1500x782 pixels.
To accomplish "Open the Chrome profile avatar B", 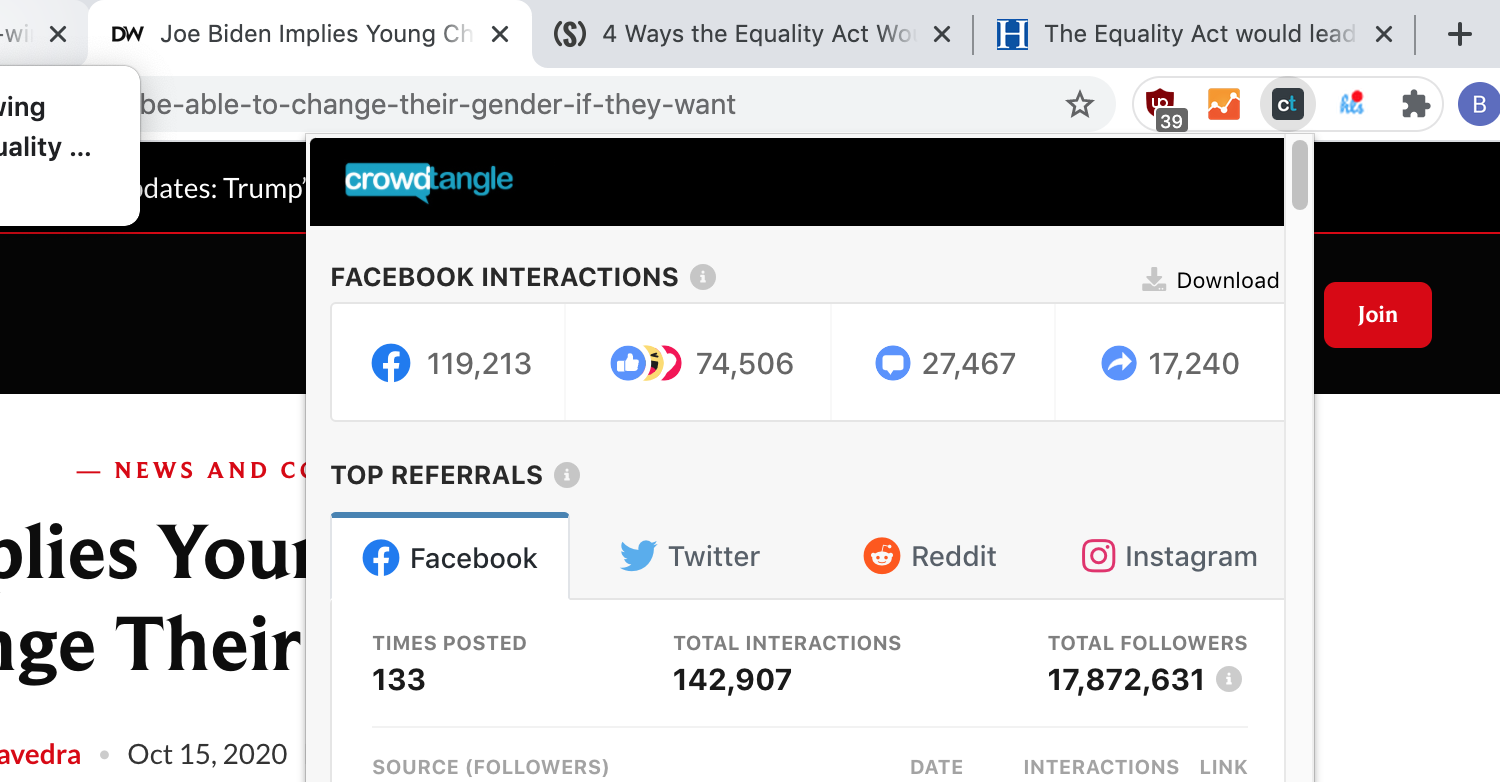I will (1478, 104).
